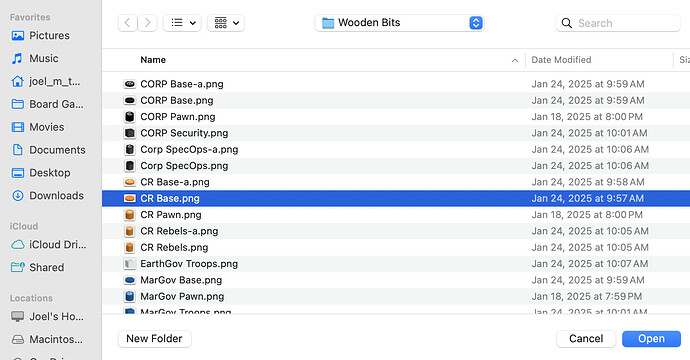690x360 pixels.
Task: Open Documents in the sidebar
Action: (48, 150)
